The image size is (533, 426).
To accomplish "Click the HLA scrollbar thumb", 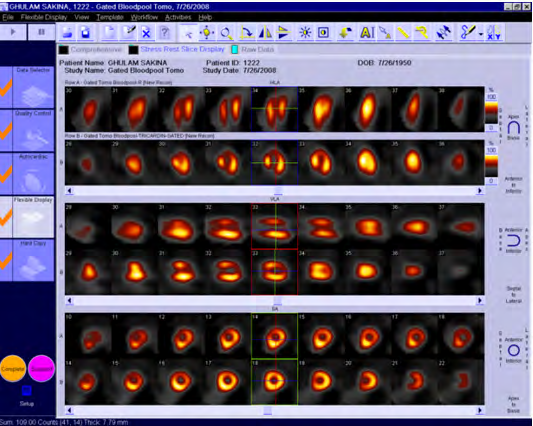I will [278, 191].
